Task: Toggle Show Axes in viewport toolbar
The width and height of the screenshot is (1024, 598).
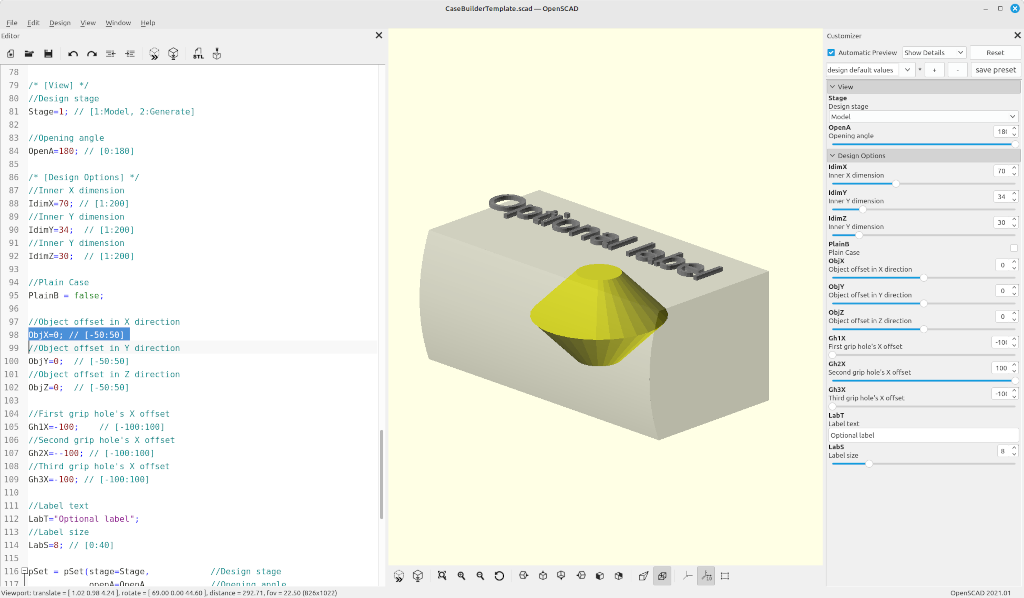Action: click(x=687, y=576)
